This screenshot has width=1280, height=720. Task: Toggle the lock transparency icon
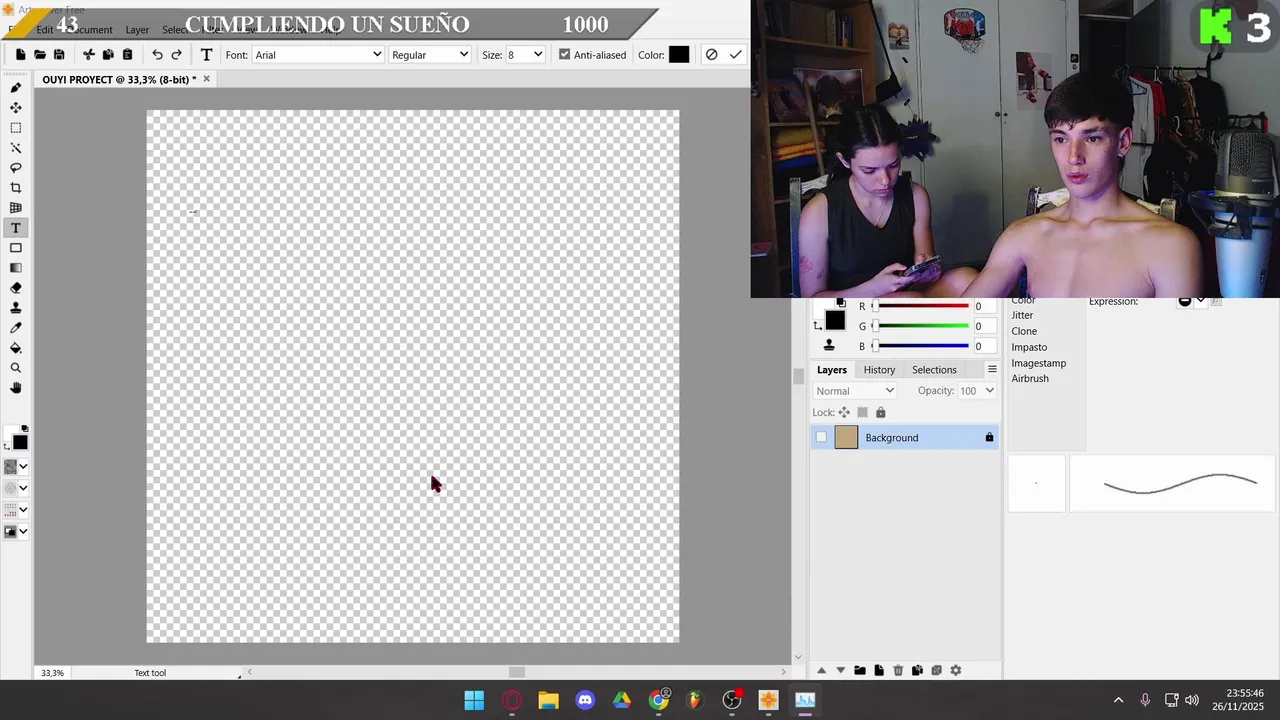[862, 412]
